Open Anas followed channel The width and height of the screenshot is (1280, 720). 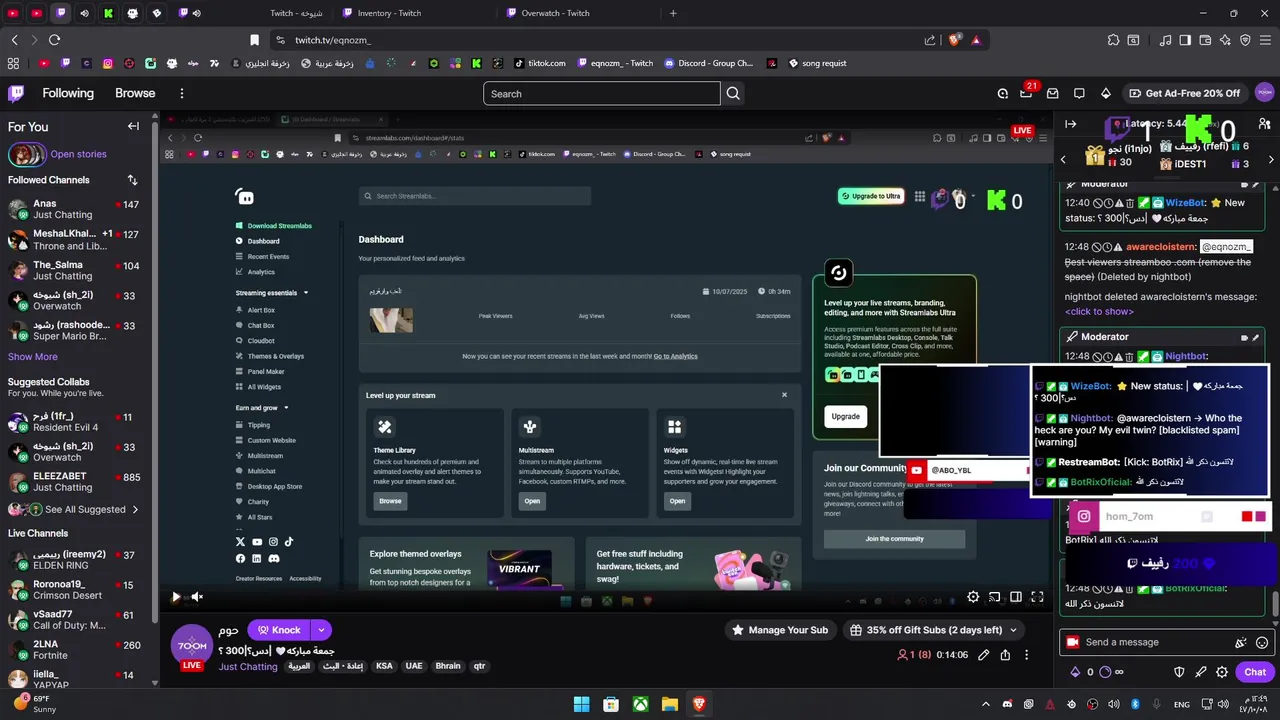click(75, 209)
